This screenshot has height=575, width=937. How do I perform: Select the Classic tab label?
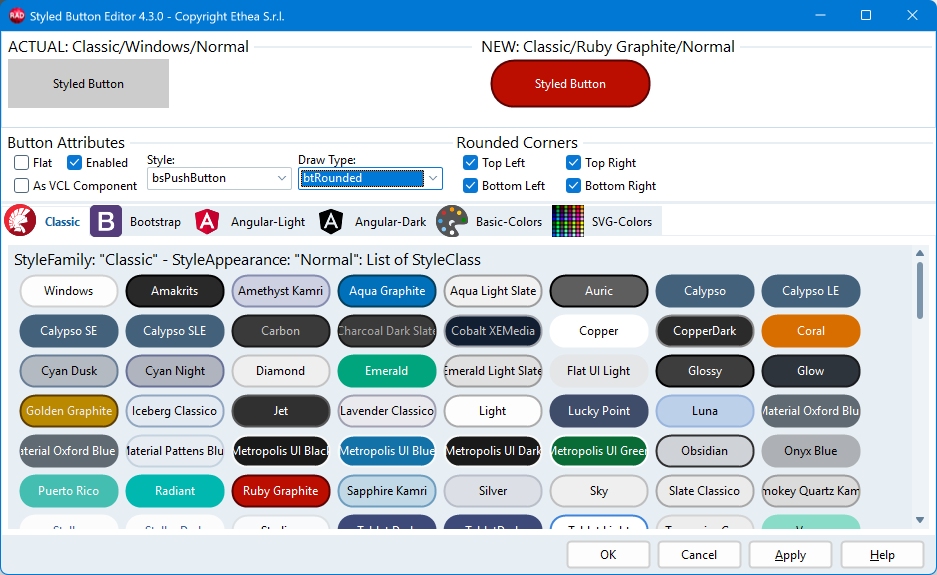point(62,222)
